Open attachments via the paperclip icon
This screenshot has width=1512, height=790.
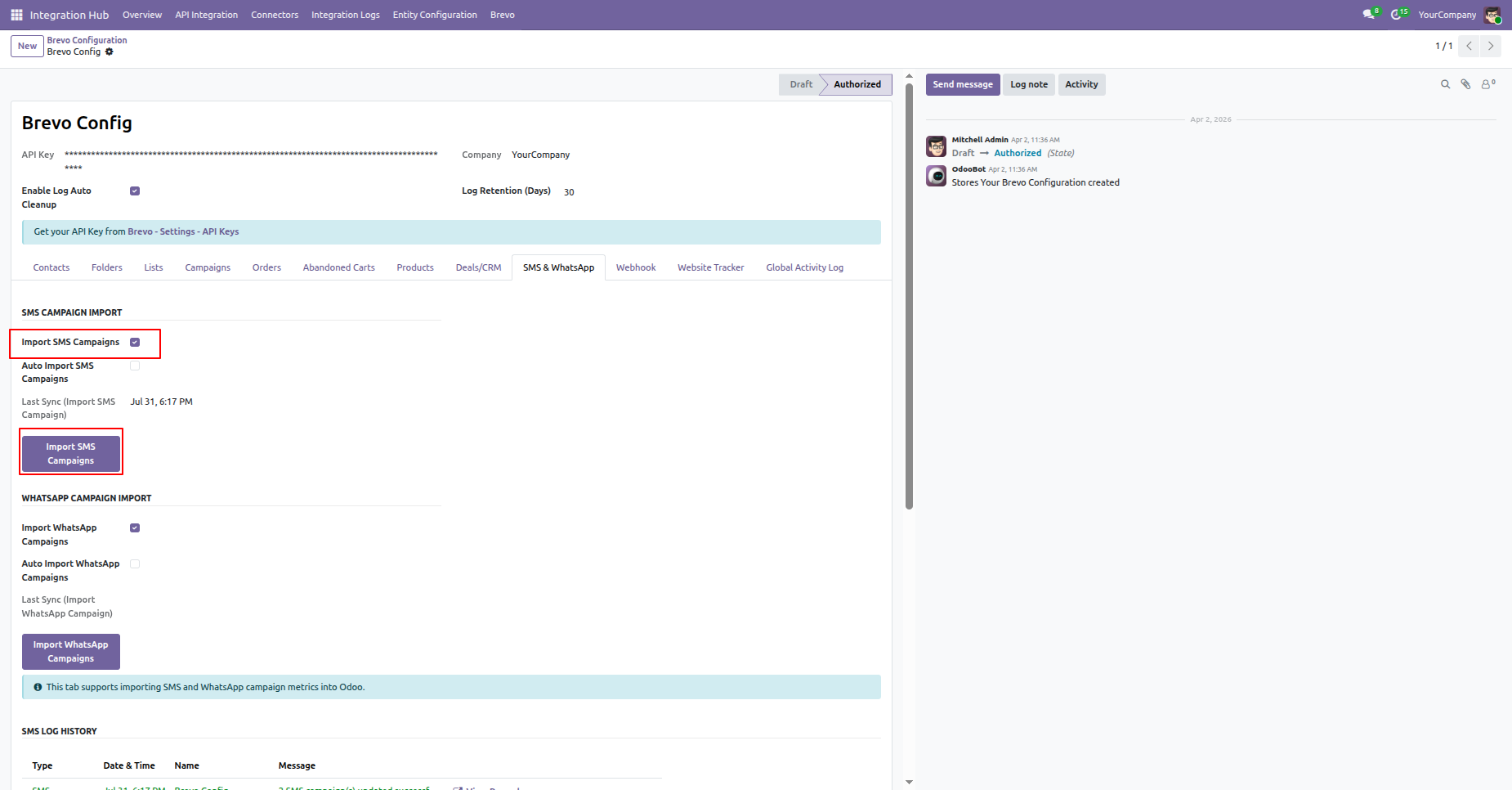point(1465,84)
